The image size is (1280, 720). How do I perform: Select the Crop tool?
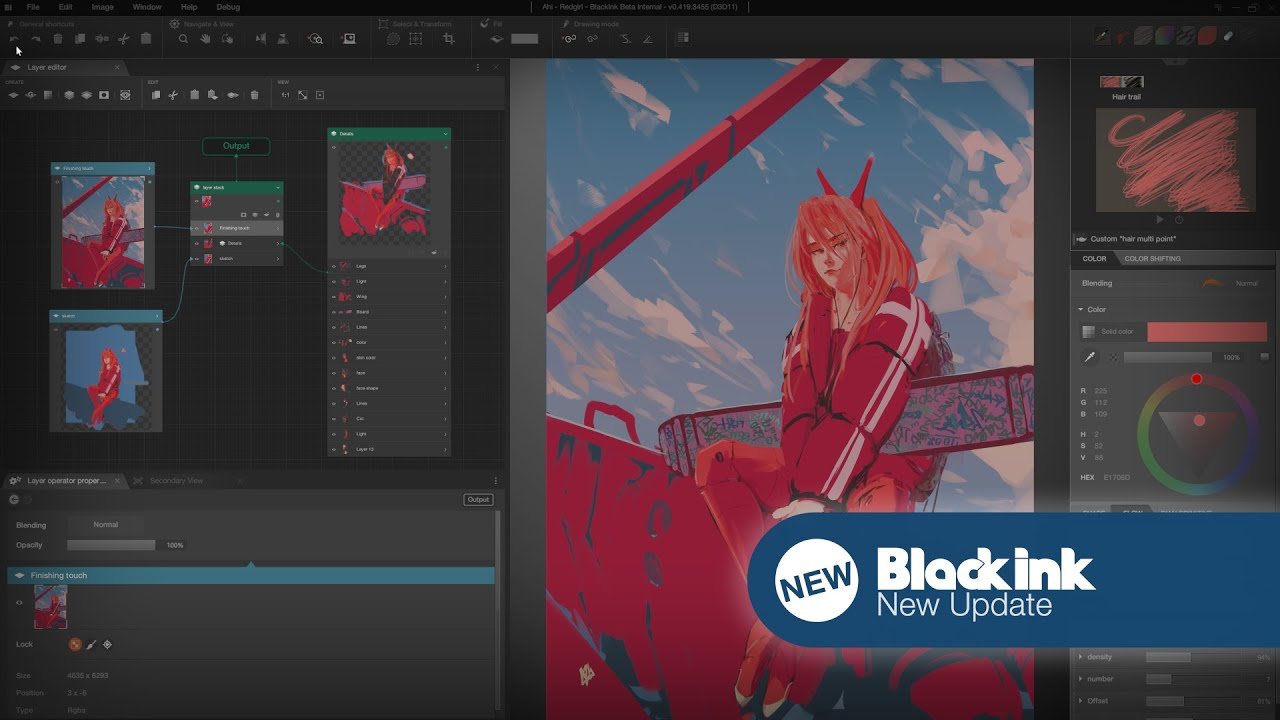(448, 39)
